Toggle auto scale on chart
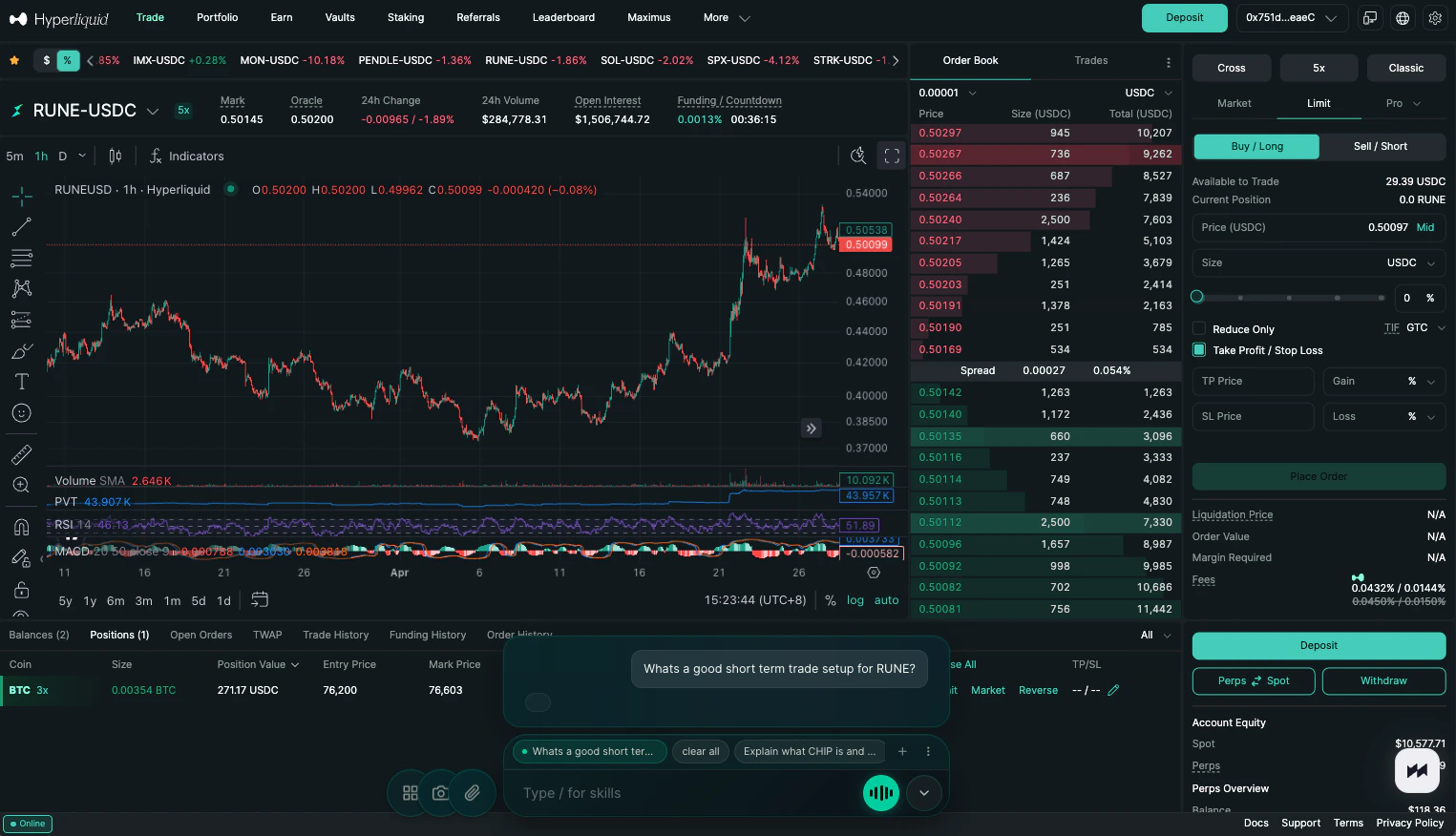Screen dimensions: 1456x836 click(887, 600)
